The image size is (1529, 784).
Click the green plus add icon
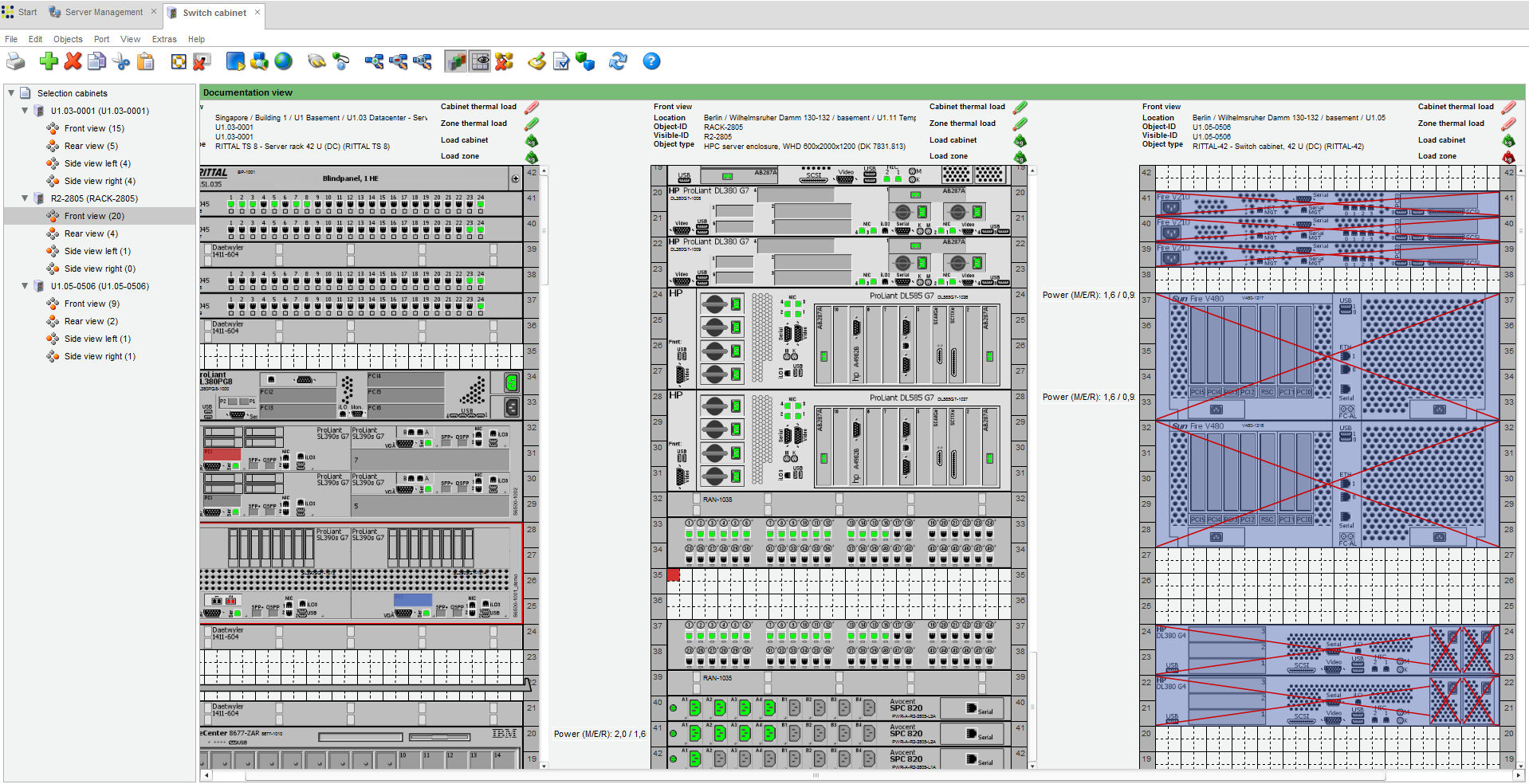[x=49, y=61]
